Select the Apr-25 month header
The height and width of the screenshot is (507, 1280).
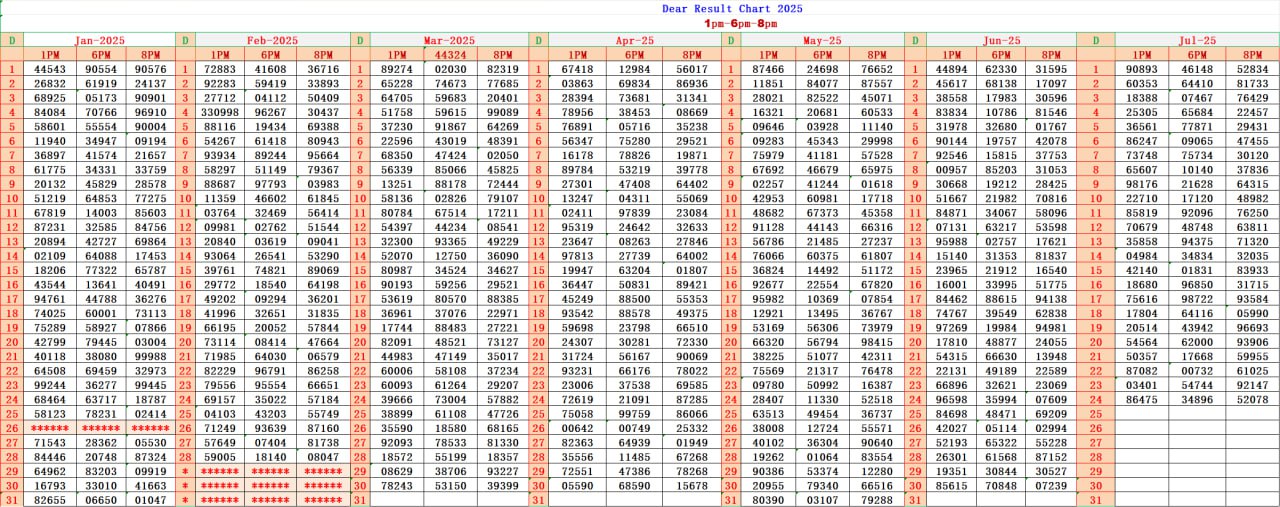634,40
